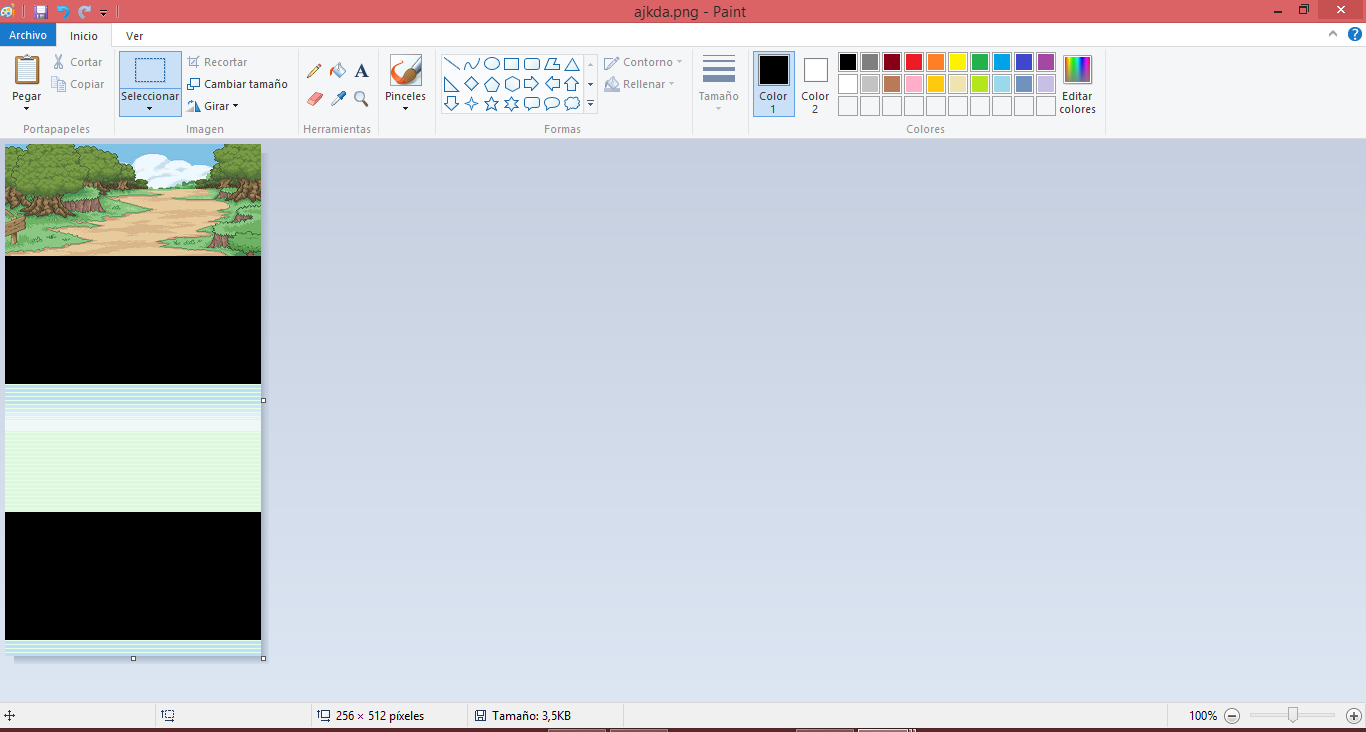The image size is (1366, 732).
Task: Click the Editar colores button
Action: coord(1077,84)
